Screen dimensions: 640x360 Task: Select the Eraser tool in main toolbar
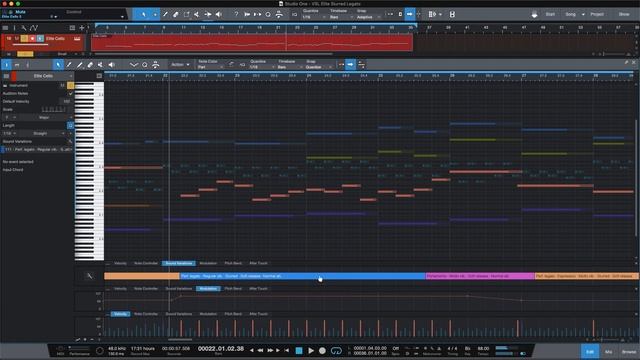pyautogui.click(x=176, y=14)
